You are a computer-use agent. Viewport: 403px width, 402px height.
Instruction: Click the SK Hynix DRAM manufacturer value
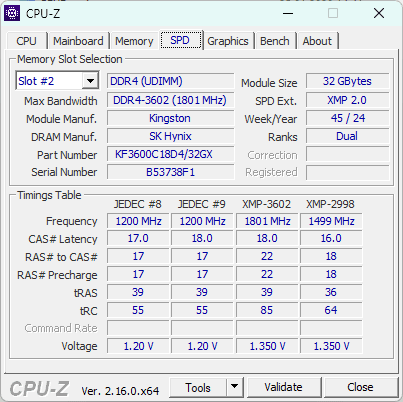pyautogui.click(x=170, y=136)
